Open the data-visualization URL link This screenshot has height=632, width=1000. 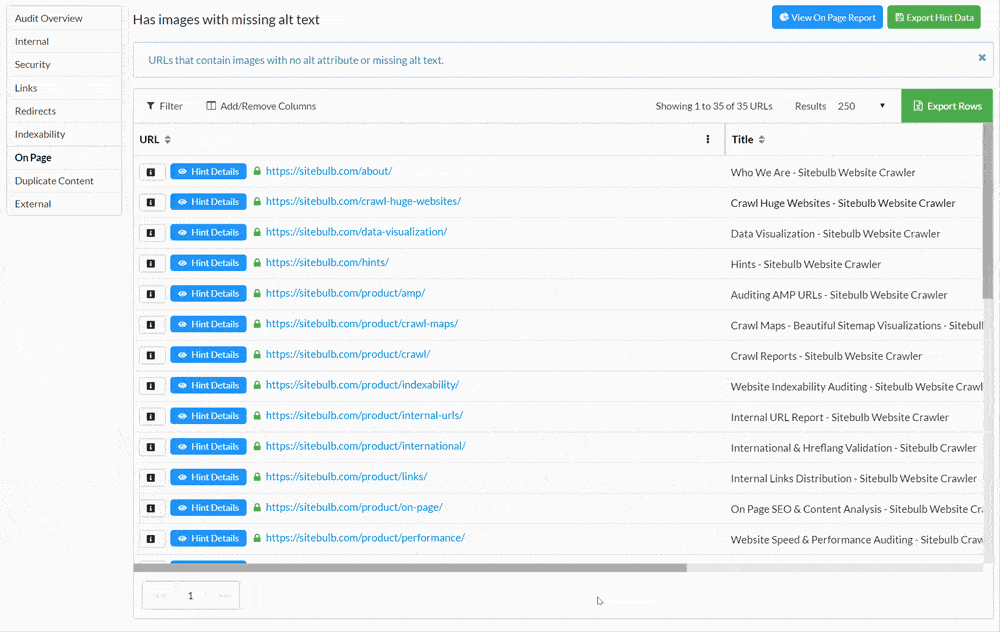(356, 232)
